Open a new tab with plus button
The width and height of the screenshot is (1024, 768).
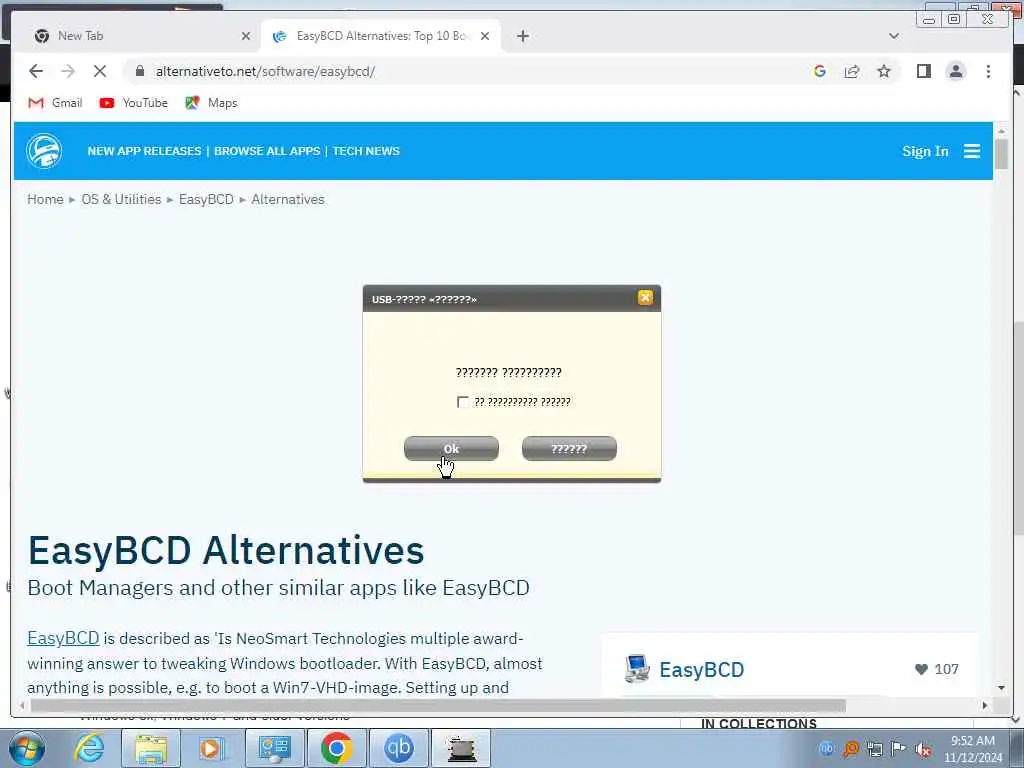522,36
